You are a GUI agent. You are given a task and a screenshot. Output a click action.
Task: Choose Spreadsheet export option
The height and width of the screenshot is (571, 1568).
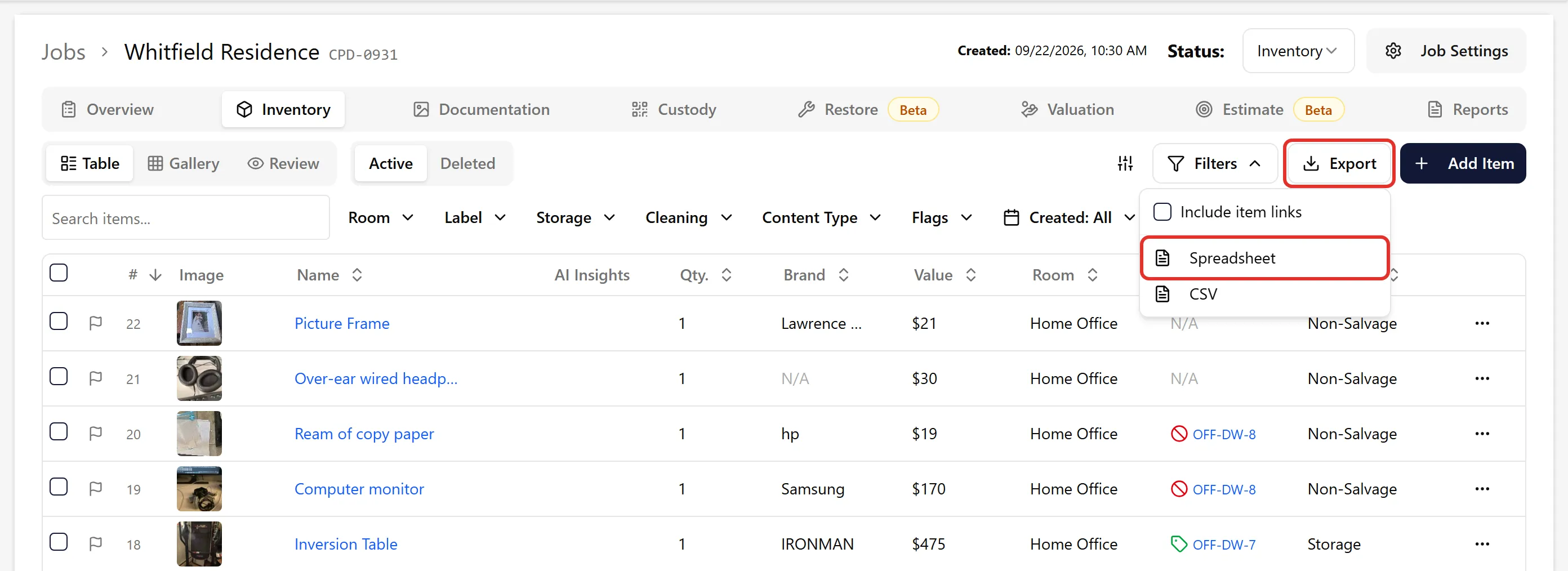tap(1264, 258)
